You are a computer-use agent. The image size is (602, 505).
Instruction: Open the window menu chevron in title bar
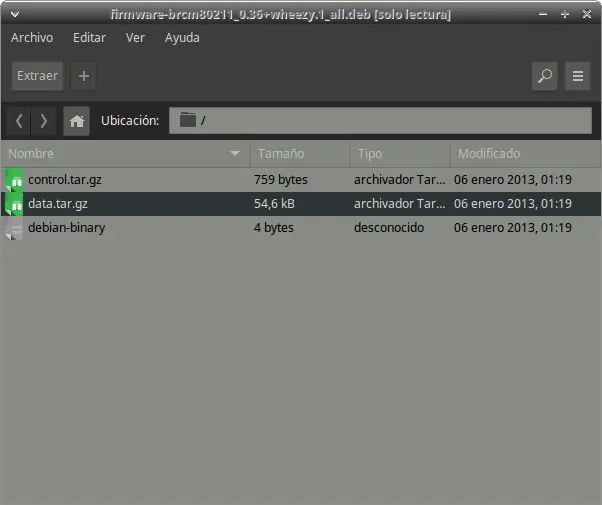15,15
